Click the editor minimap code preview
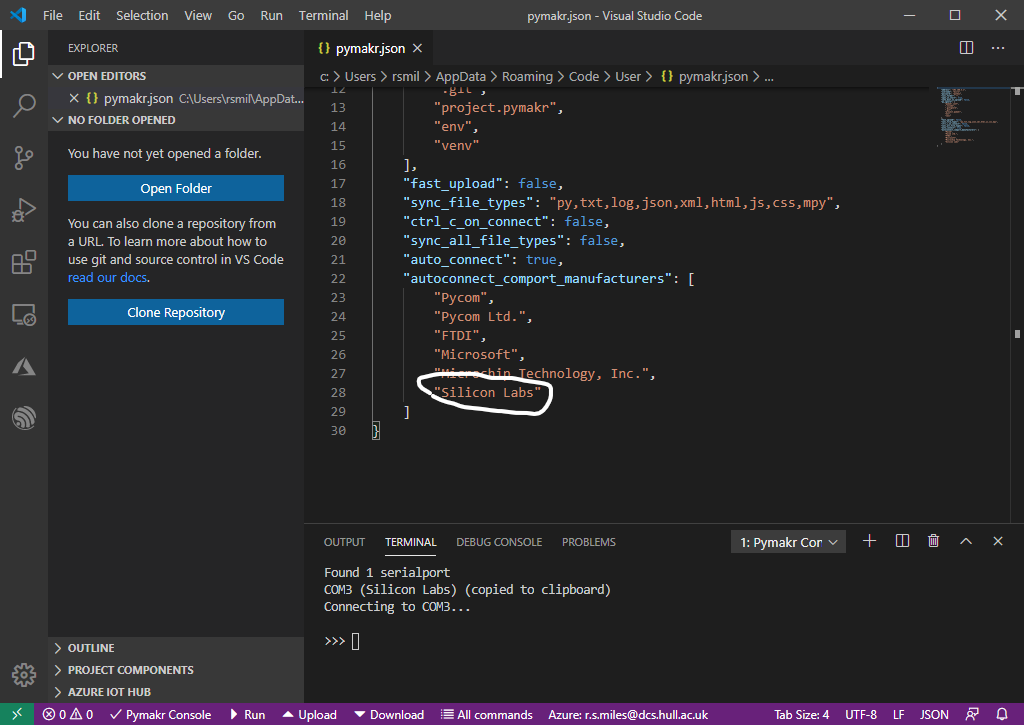Screen dimensions: 1024x725 click(x=969, y=116)
